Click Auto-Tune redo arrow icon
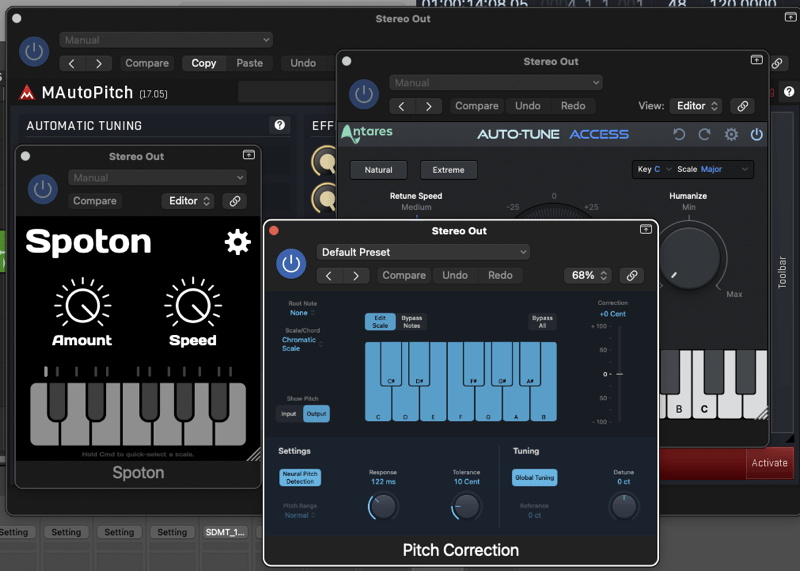This screenshot has height=571, width=800. click(x=705, y=134)
